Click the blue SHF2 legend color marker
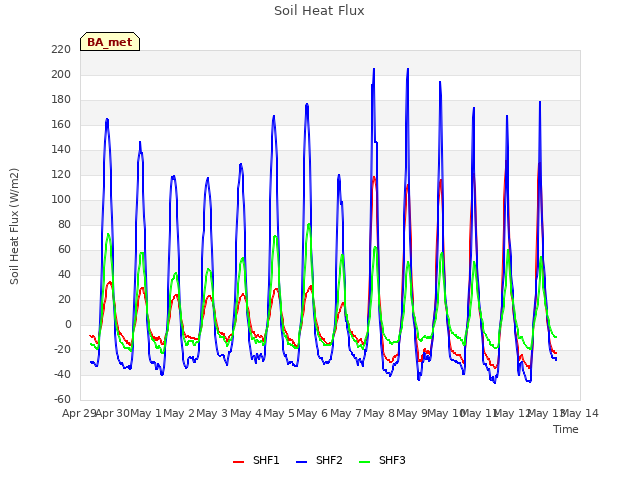The image size is (640, 480). 301,462
